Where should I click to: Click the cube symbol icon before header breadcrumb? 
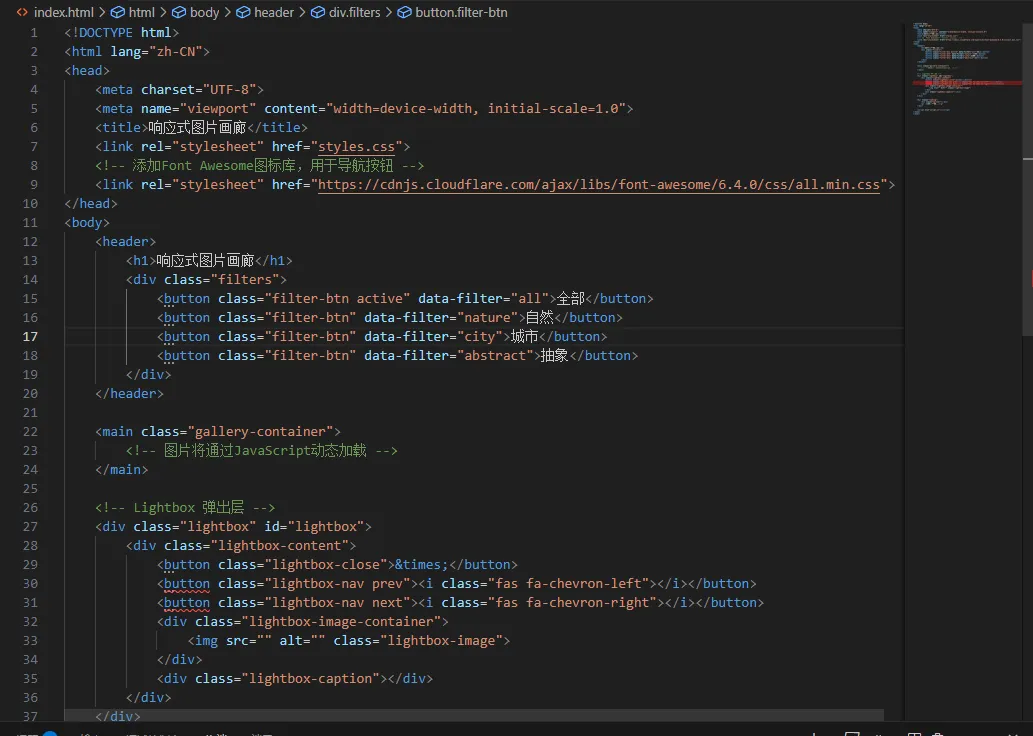click(243, 12)
